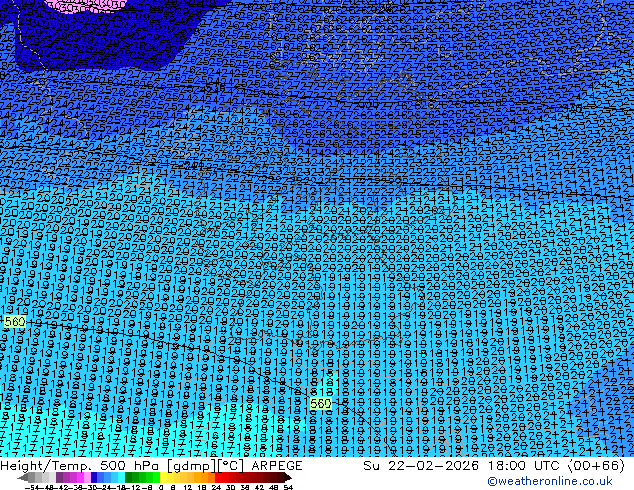Click the cyan swatch near -18 on scale

click(x=121, y=478)
